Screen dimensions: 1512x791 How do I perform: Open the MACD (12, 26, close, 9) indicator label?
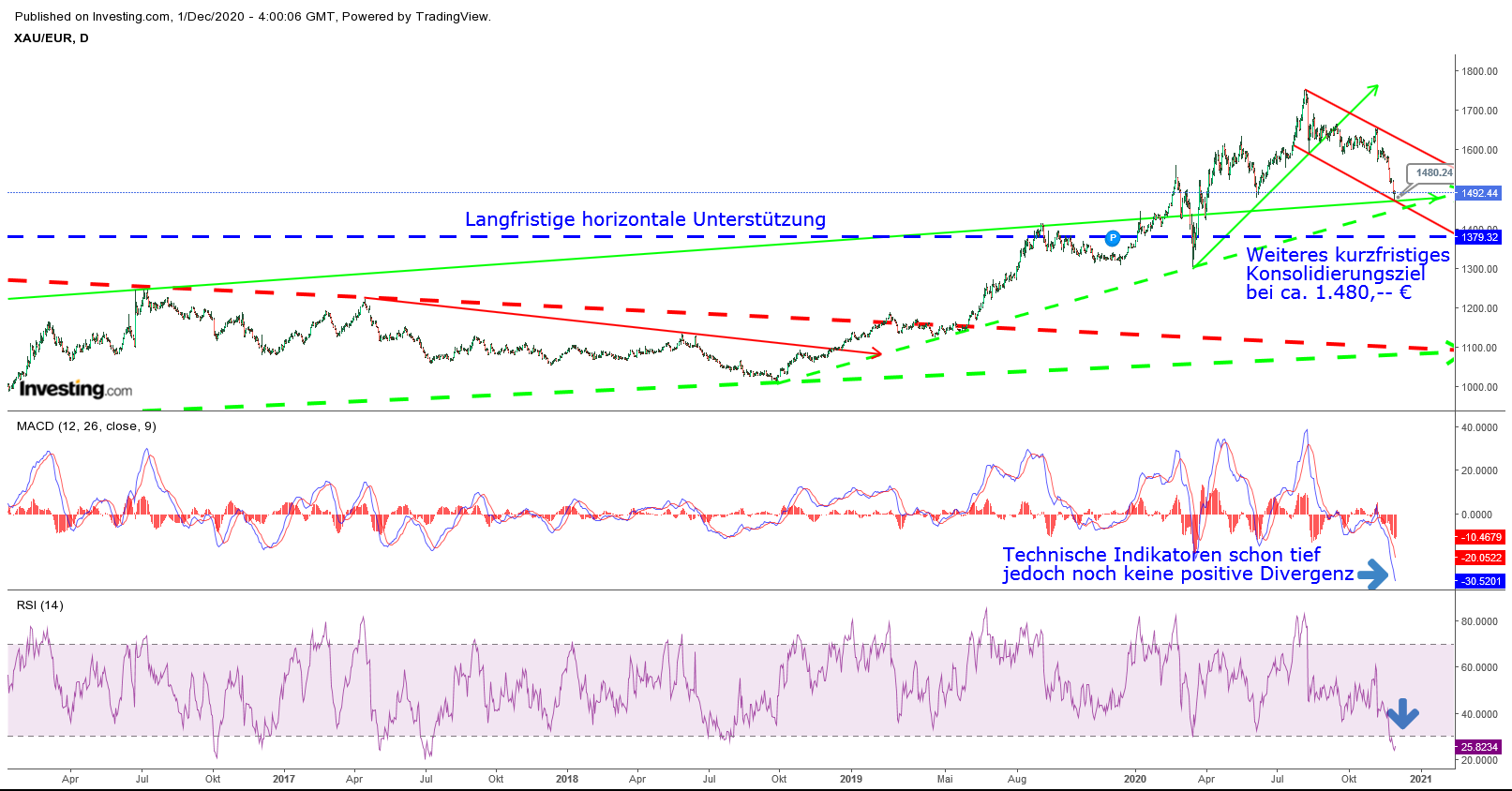point(86,426)
